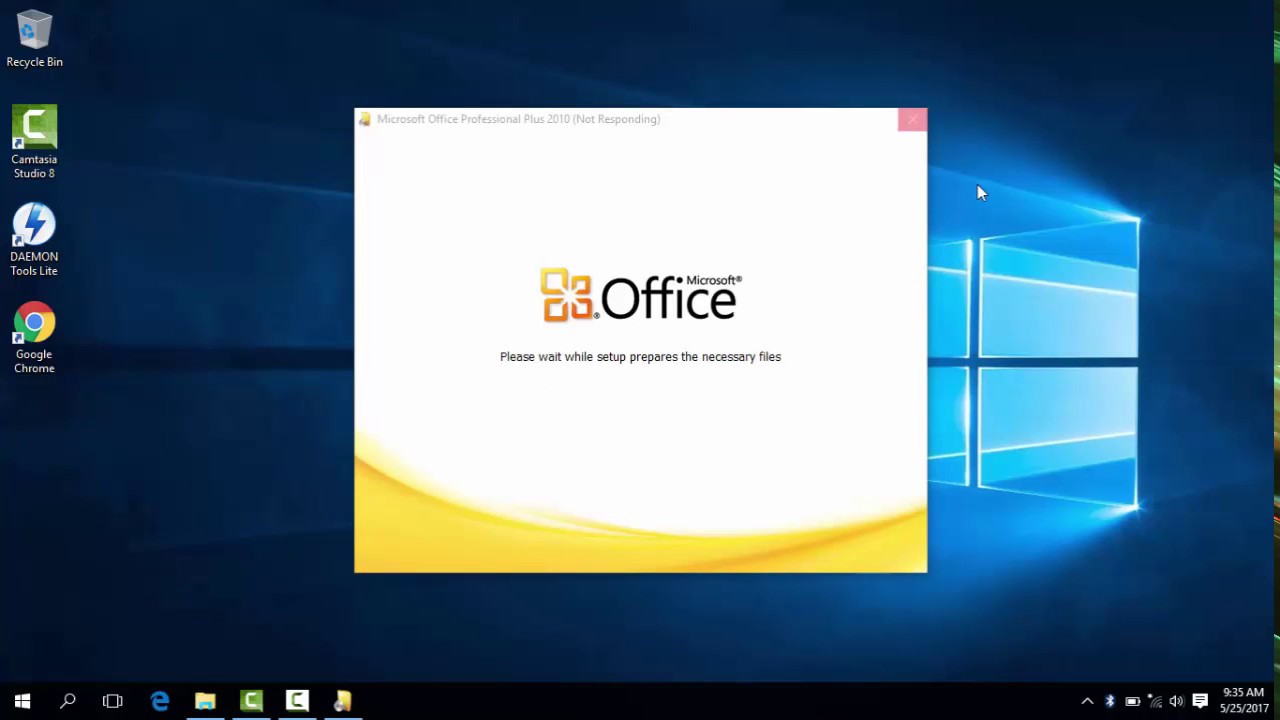Click the Office setup window title text
1280x720 pixels.
coord(518,119)
